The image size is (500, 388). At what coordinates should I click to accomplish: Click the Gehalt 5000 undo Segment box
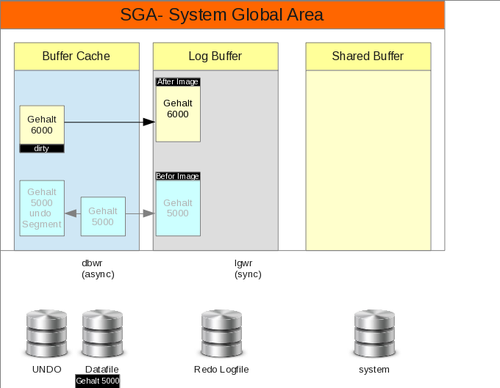coord(42,208)
